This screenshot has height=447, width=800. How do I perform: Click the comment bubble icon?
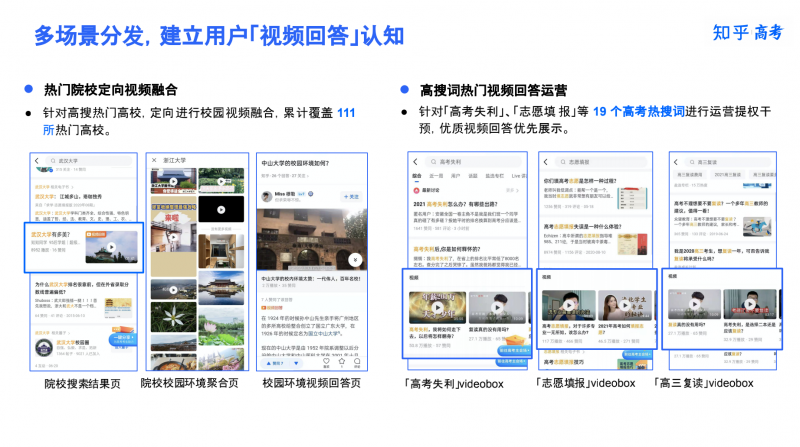click(357, 362)
